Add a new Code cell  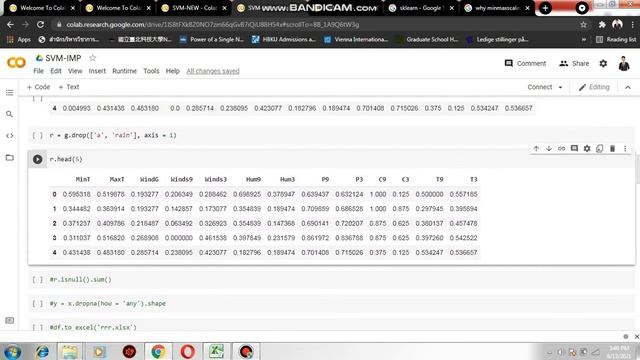click(x=38, y=87)
